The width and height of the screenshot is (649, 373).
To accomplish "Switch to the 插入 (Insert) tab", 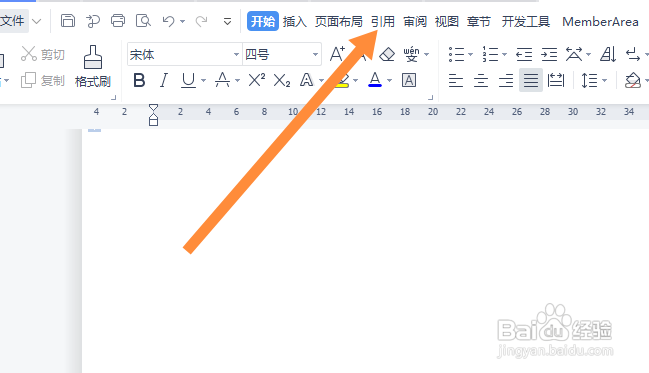I will point(295,22).
